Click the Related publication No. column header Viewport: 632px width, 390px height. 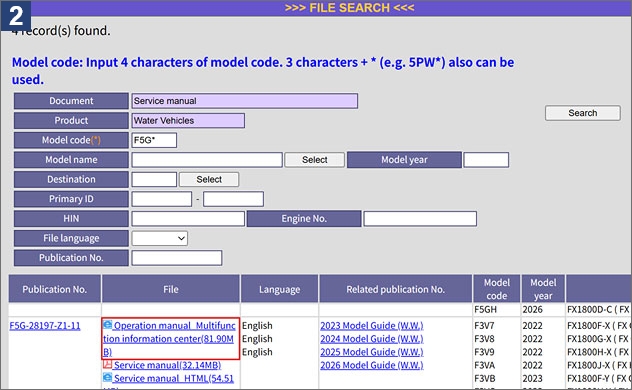coord(395,289)
